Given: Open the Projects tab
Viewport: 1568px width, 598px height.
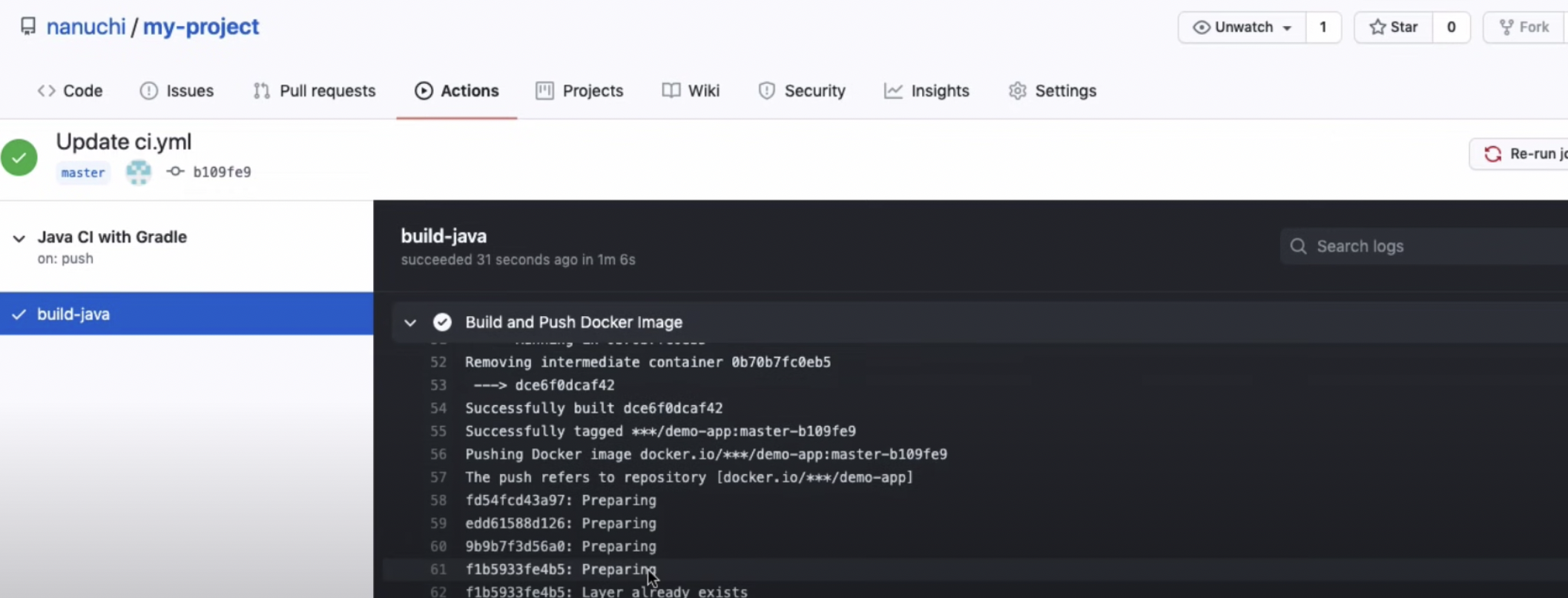Looking at the screenshot, I should tap(579, 91).
